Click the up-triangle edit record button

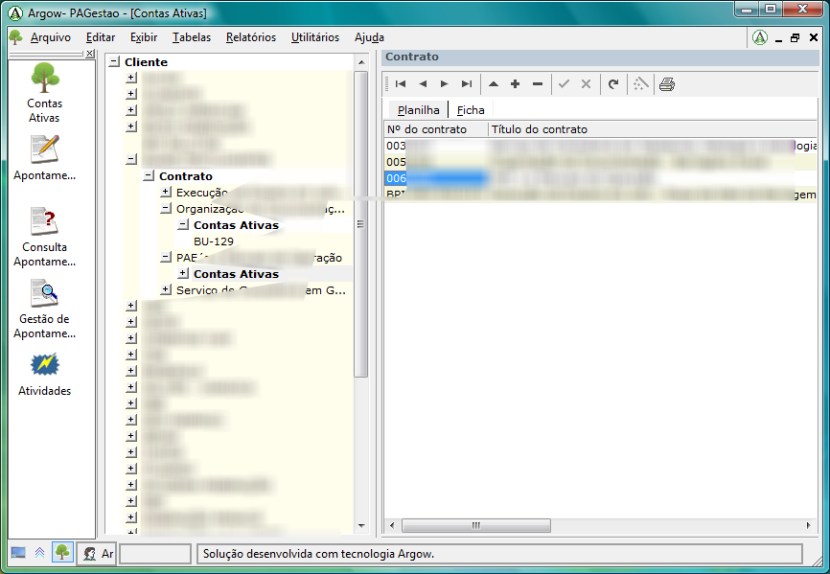click(x=493, y=84)
